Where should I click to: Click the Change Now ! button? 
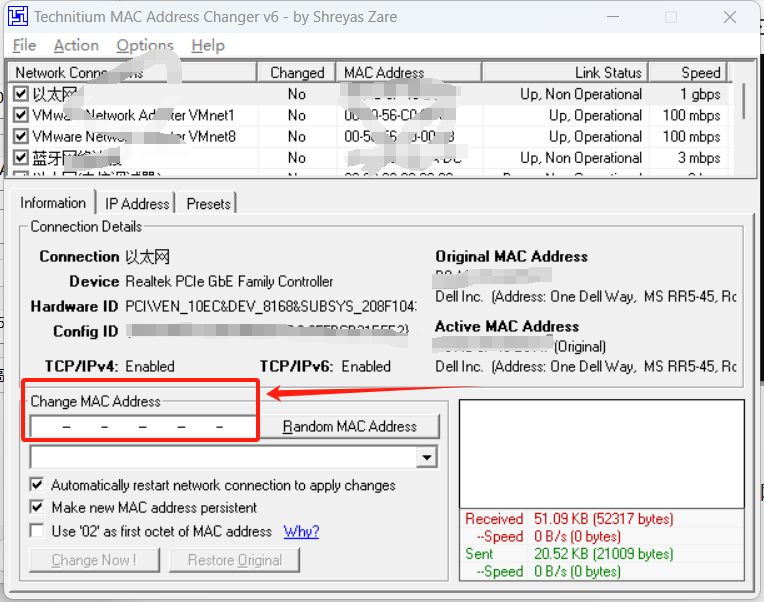[x=94, y=560]
